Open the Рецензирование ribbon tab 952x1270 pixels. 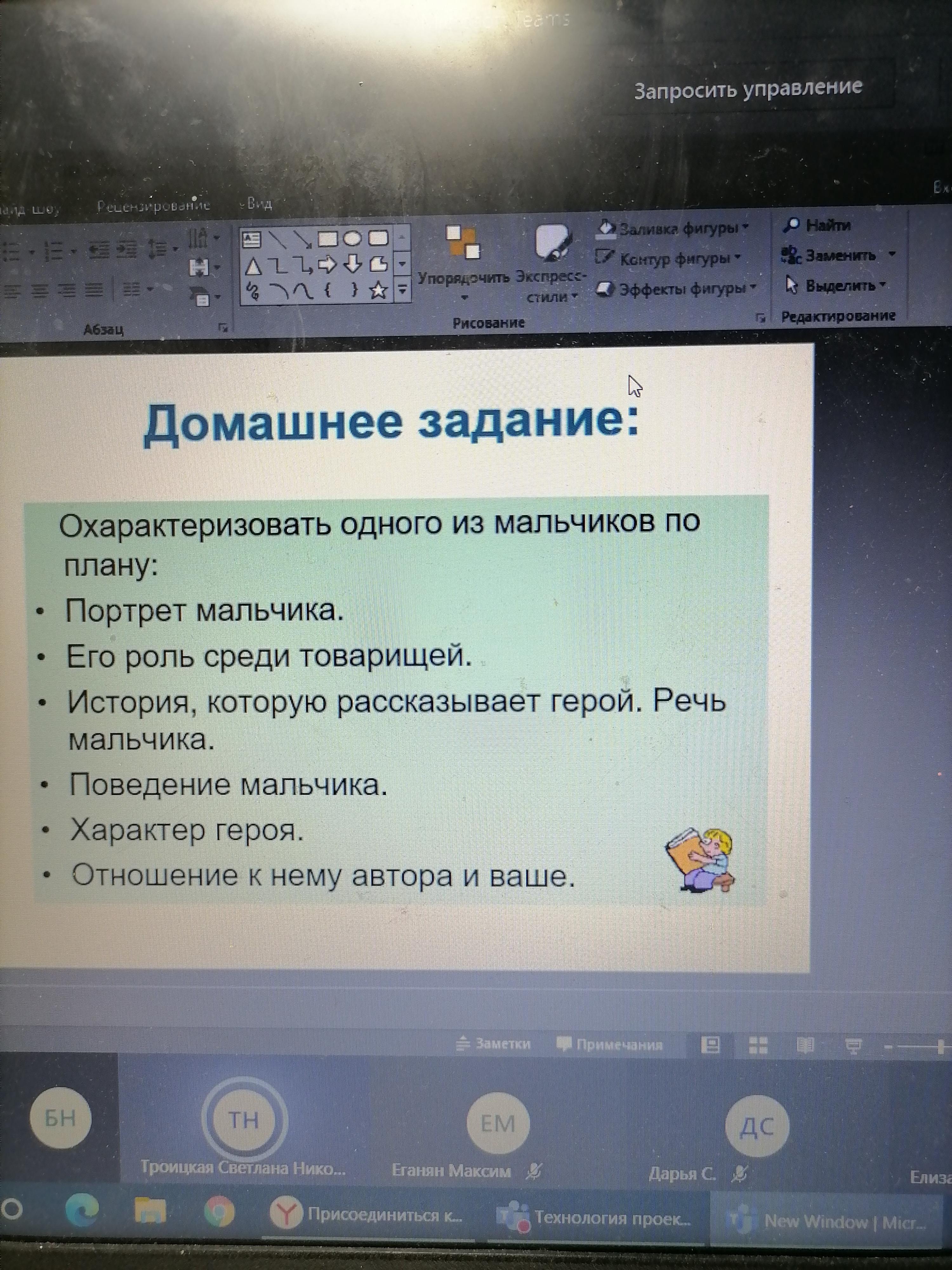pyautogui.click(x=153, y=205)
